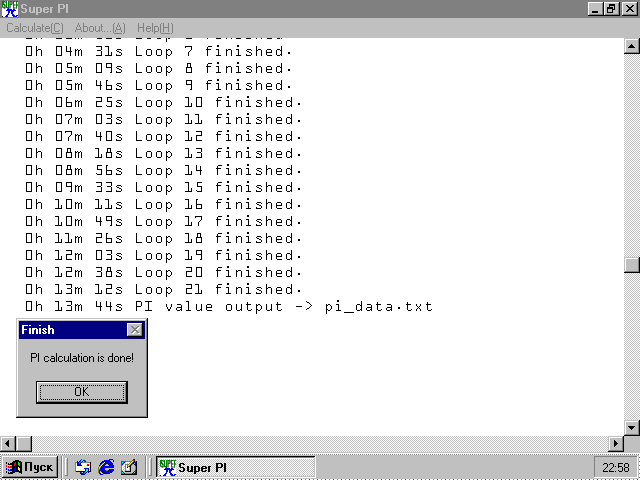
Task: Click the line 'Loop 11 finished'
Action: (163, 120)
